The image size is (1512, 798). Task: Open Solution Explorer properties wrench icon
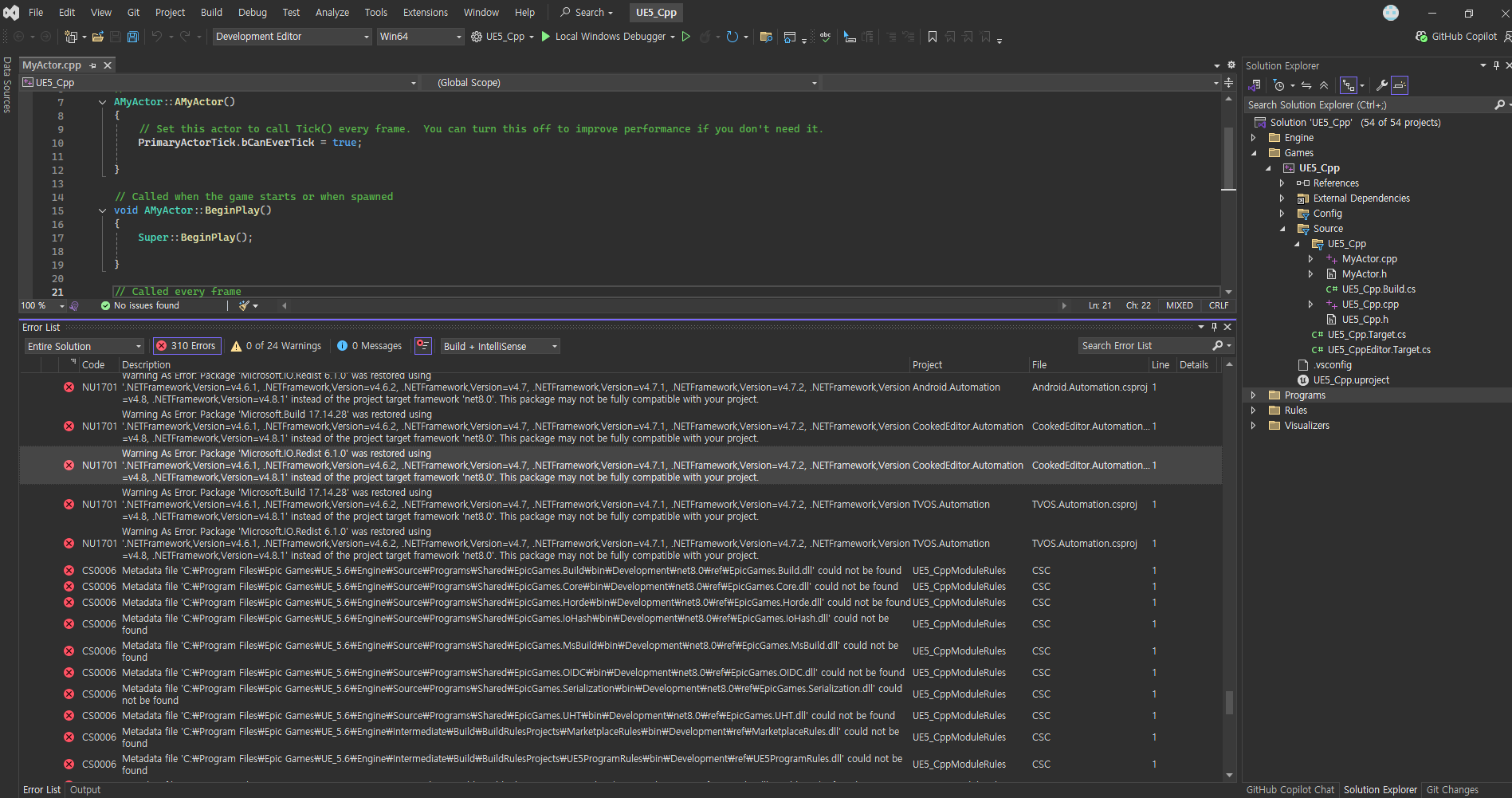point(1381,85)
